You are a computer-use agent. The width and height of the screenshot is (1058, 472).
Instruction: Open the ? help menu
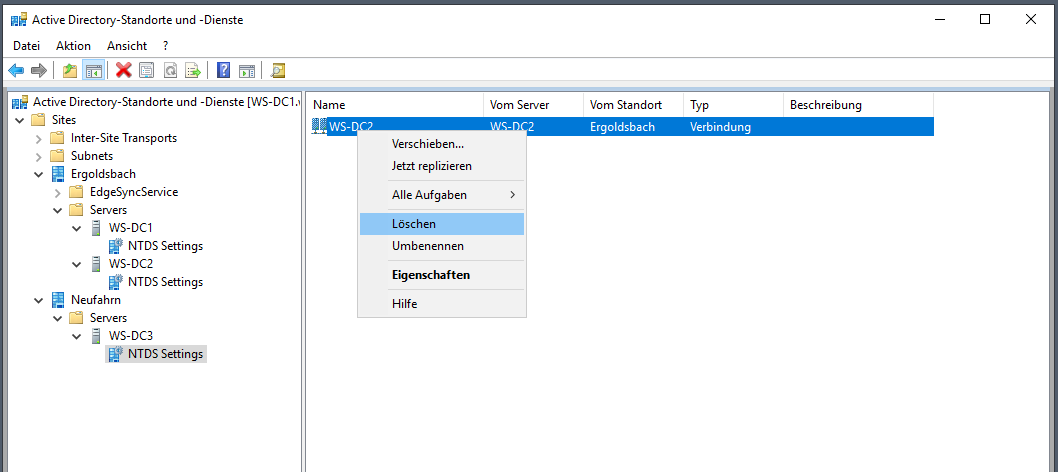pos(165,46)
